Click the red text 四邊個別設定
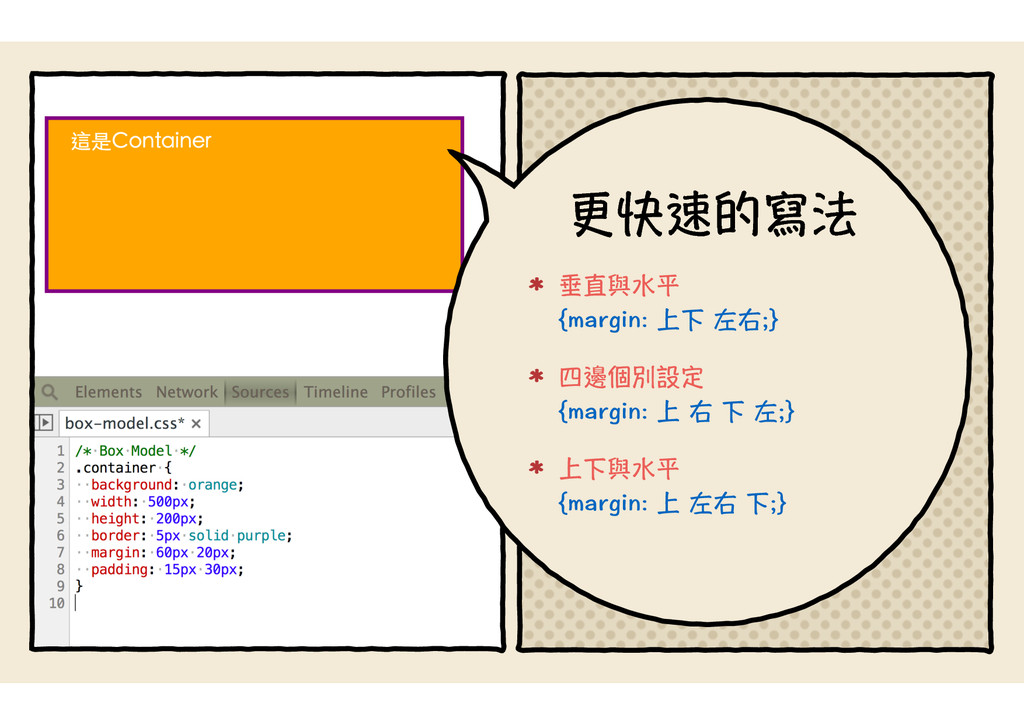 pos(631,377)
